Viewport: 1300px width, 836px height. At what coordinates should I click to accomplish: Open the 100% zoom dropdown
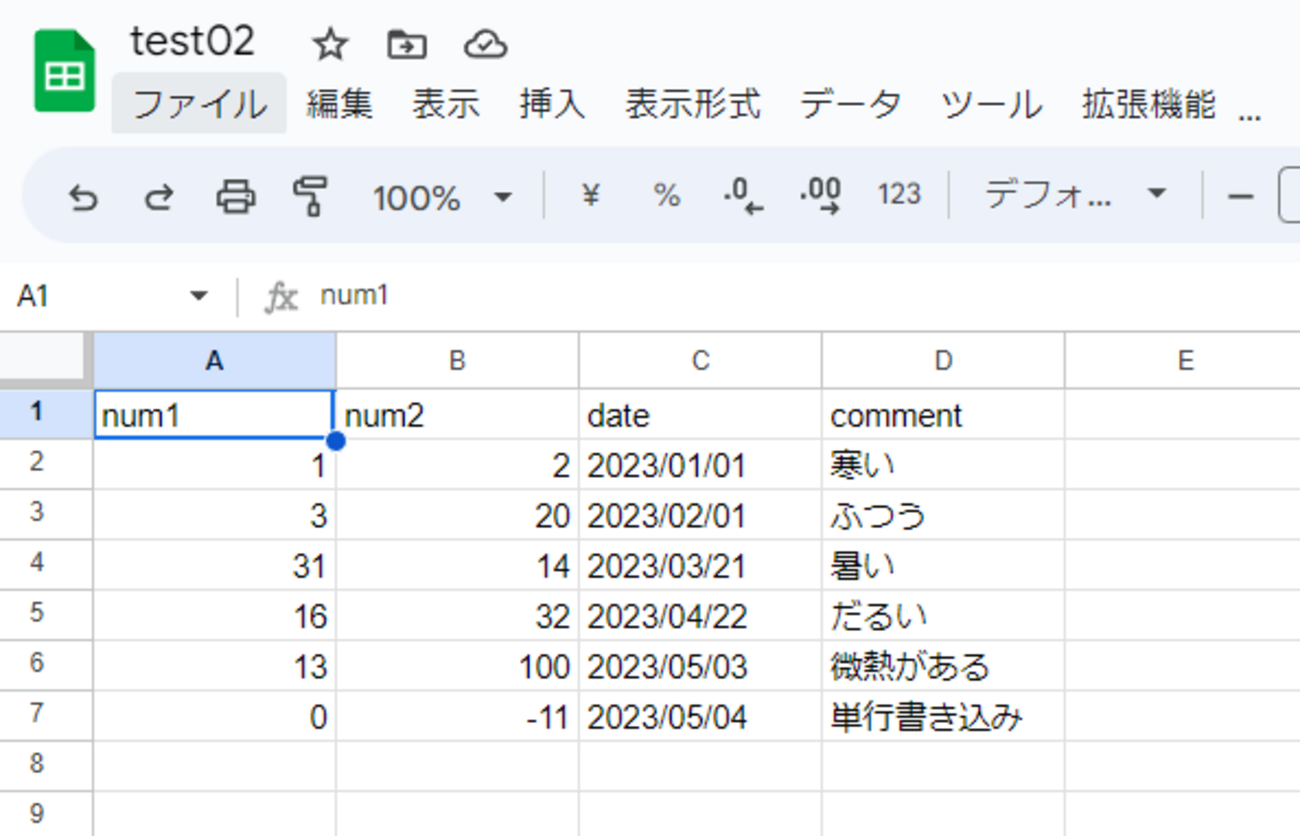click(441, 197)
